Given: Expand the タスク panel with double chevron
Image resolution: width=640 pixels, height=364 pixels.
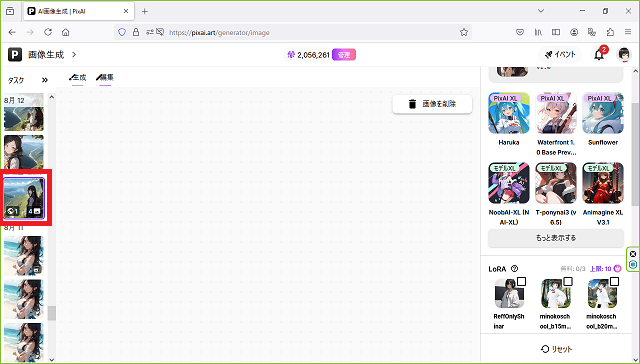Looking at the screenshot, I should (44, 80).
